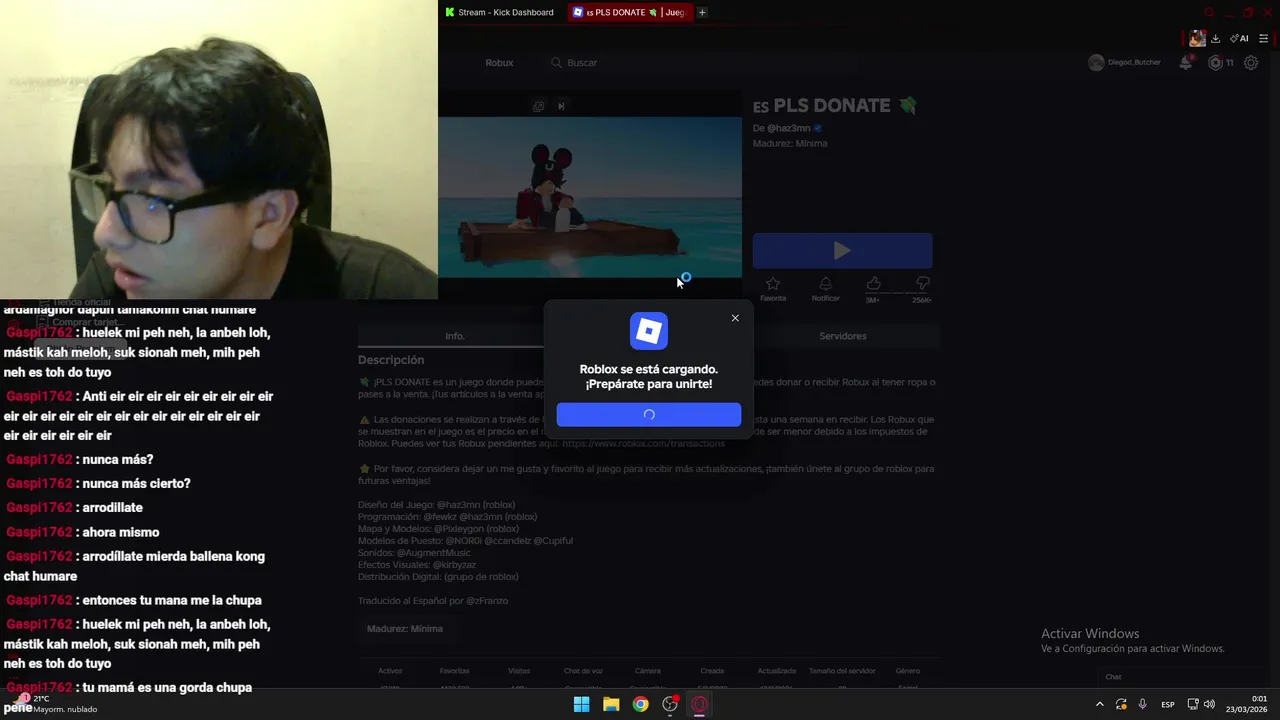Open the browser profile avatar
The image size is (1280, 720).
[1197, 39]
